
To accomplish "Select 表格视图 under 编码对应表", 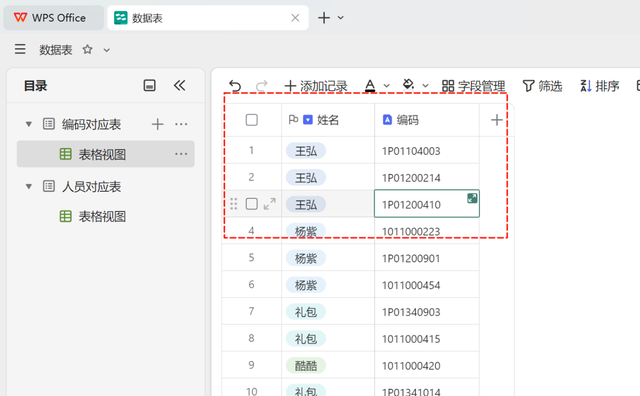I will coord(105,154).
